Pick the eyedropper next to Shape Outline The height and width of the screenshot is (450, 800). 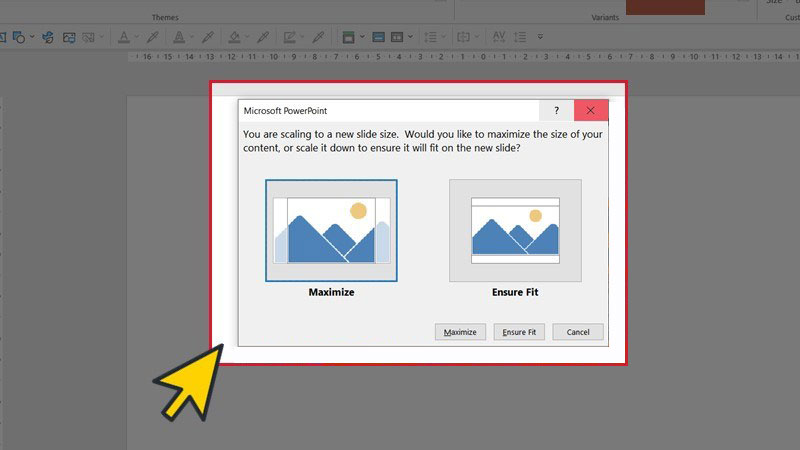click(318, 37)
